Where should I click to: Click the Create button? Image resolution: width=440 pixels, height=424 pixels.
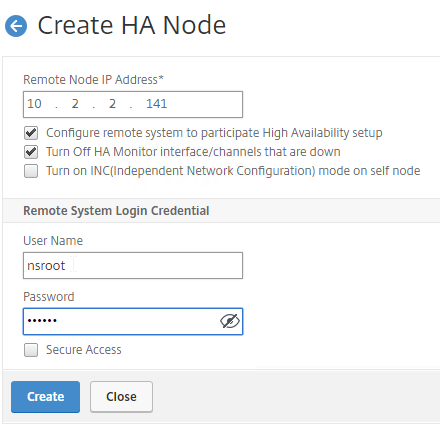[x=45, y=397]
